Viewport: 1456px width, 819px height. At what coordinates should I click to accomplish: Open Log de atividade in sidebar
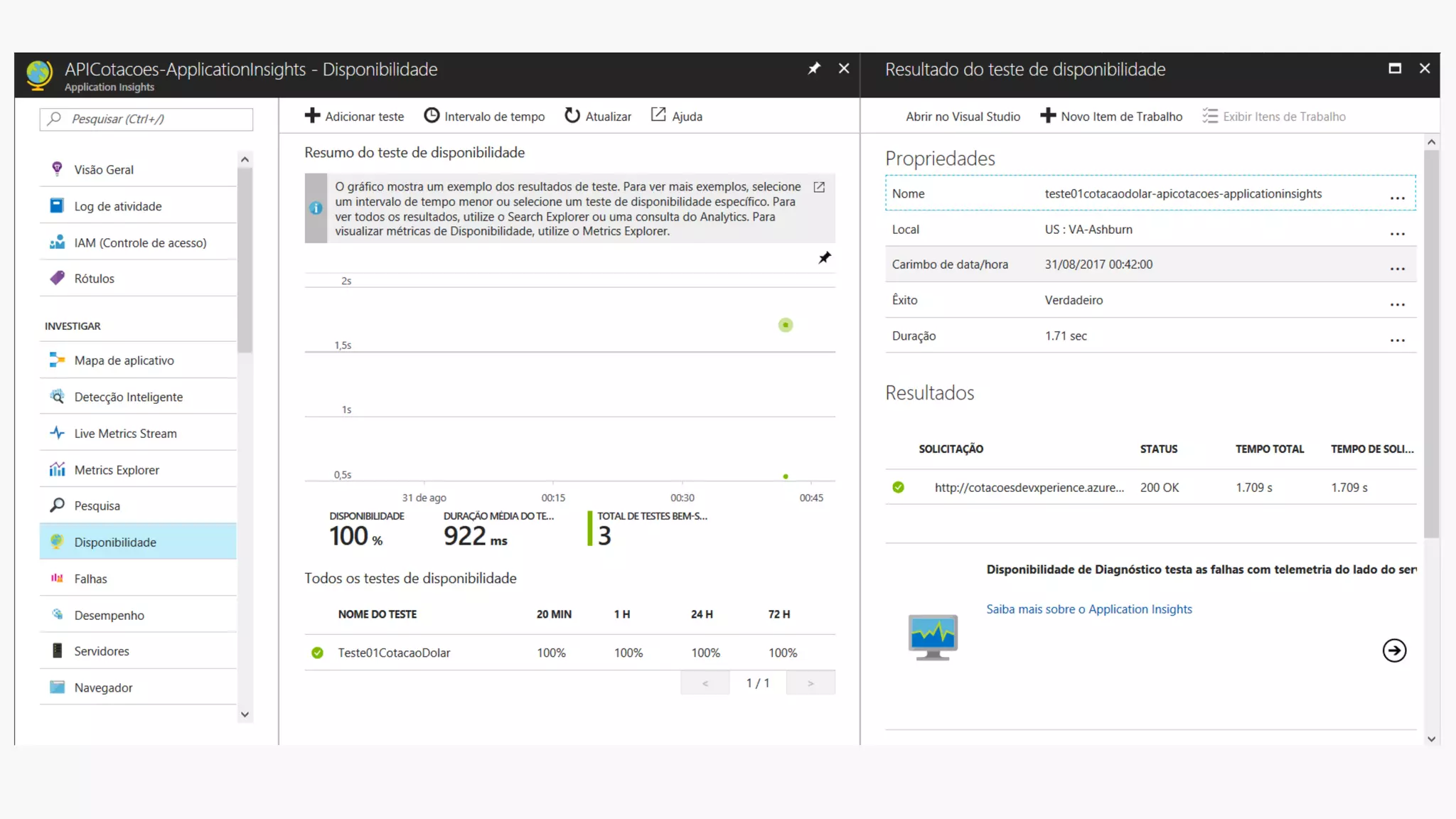[138, 206]
